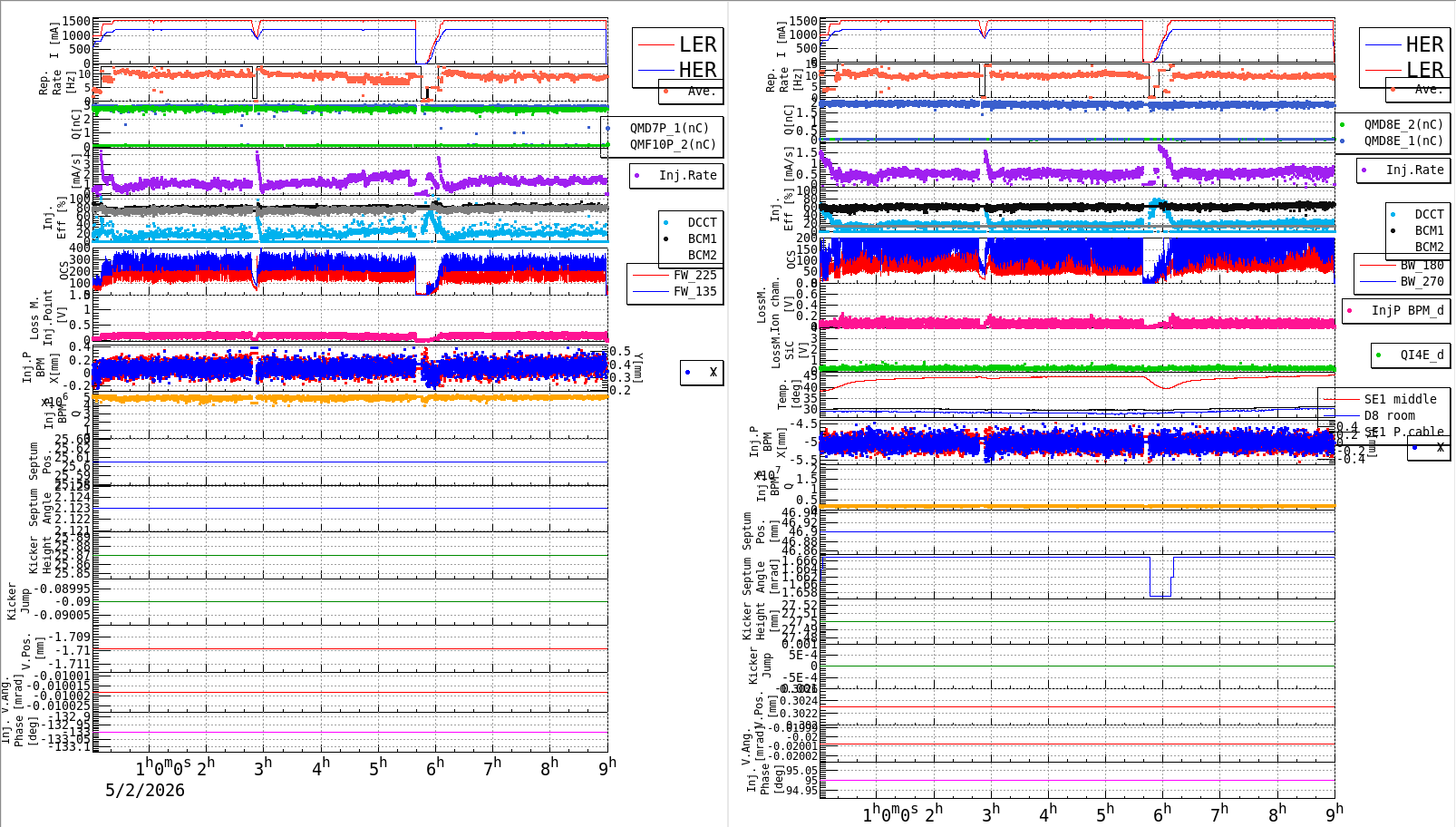Select DCCT legend in the left plot
Screen dimensions: 1456x827
coord(702,222)
